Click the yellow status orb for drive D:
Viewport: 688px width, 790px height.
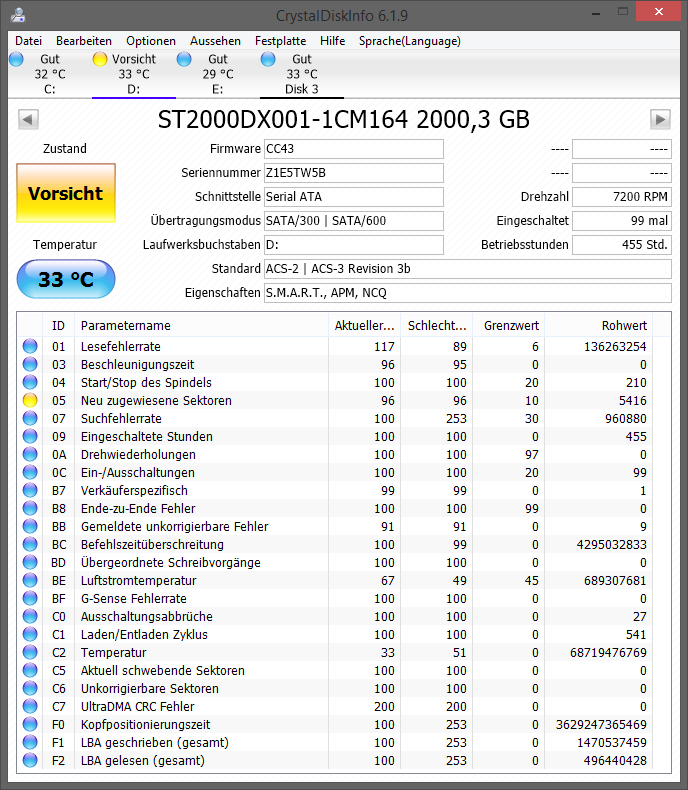[100, 59]
